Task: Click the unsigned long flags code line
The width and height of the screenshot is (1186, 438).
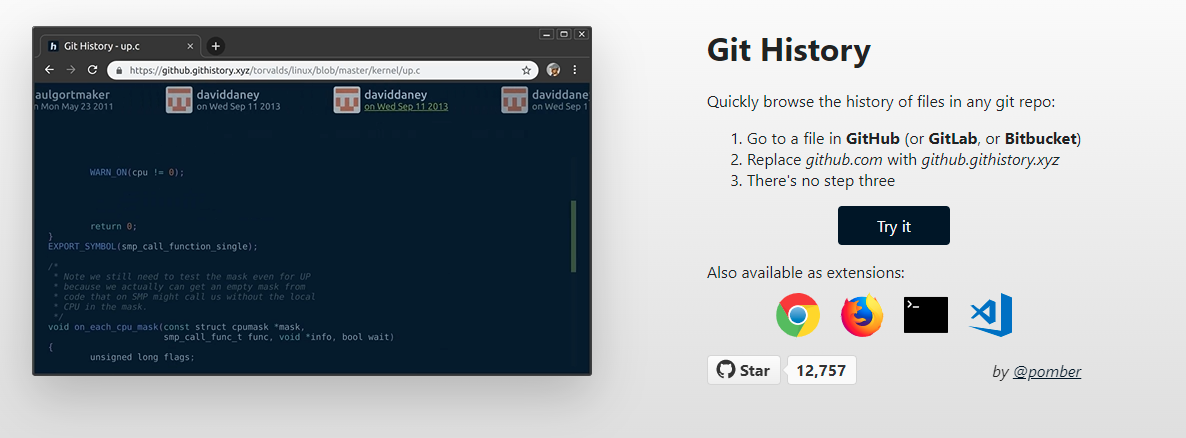Action: 142,357
